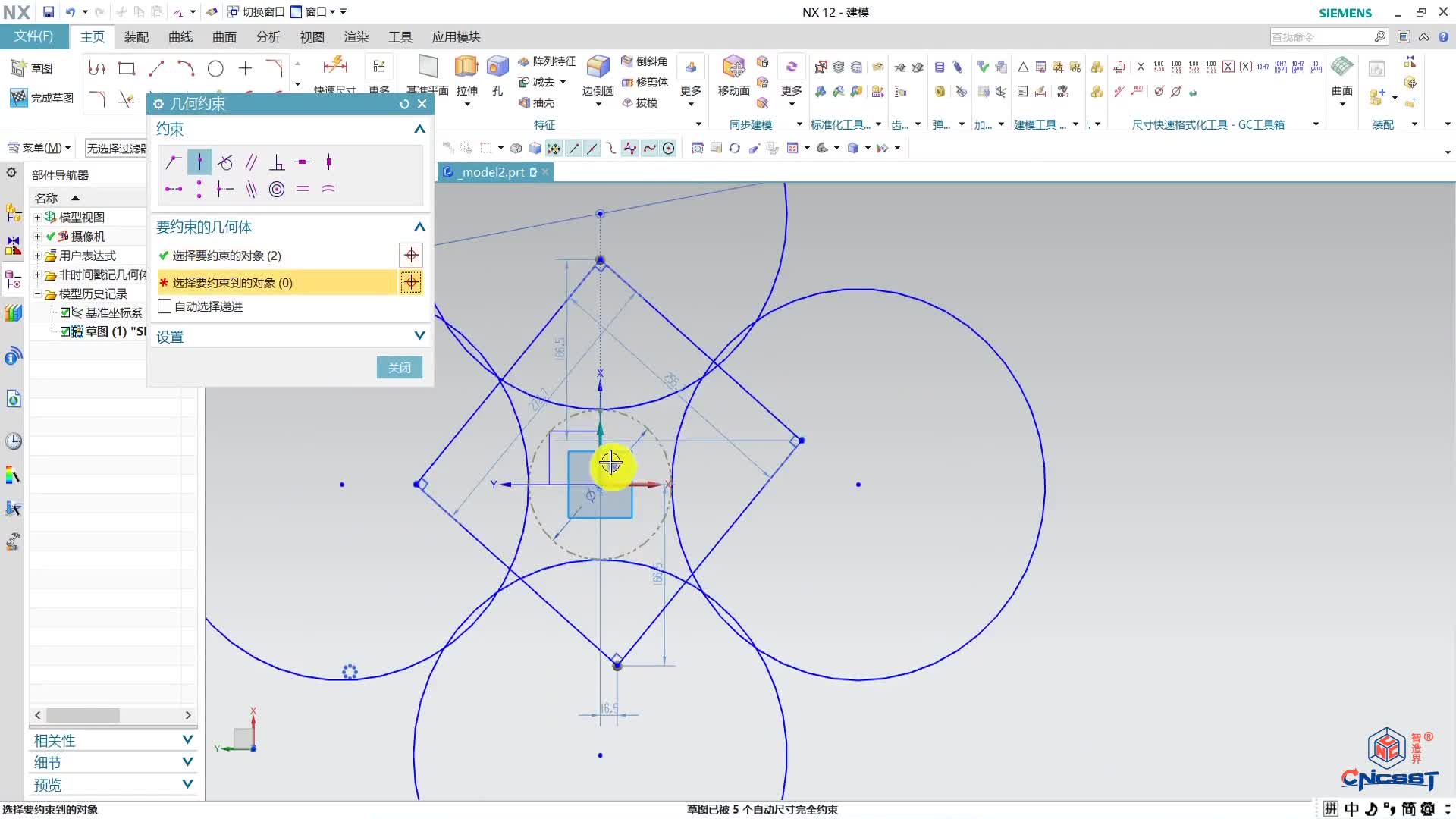Click the 查找命令 search field
The height and width of the screenshot is (819, 1456).
tap(1319, 37)
